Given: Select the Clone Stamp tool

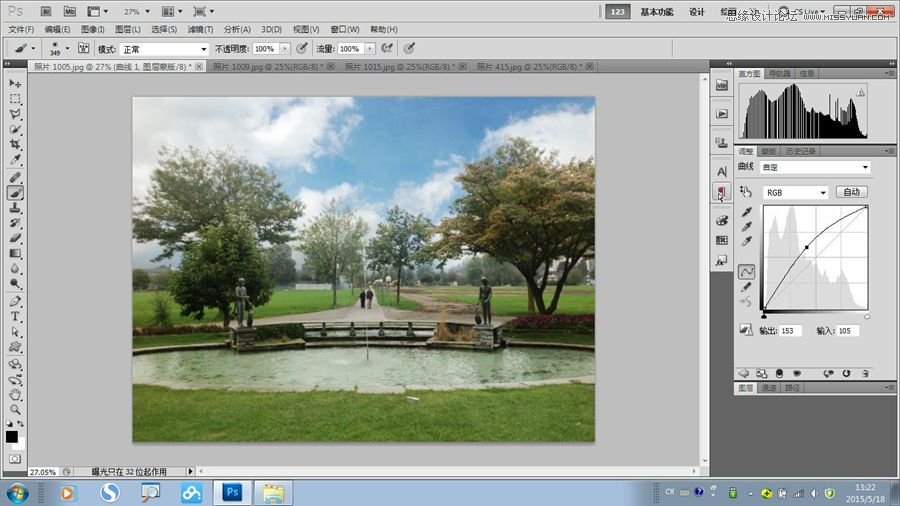Looking at the screenshot, I should click(15, 208).
